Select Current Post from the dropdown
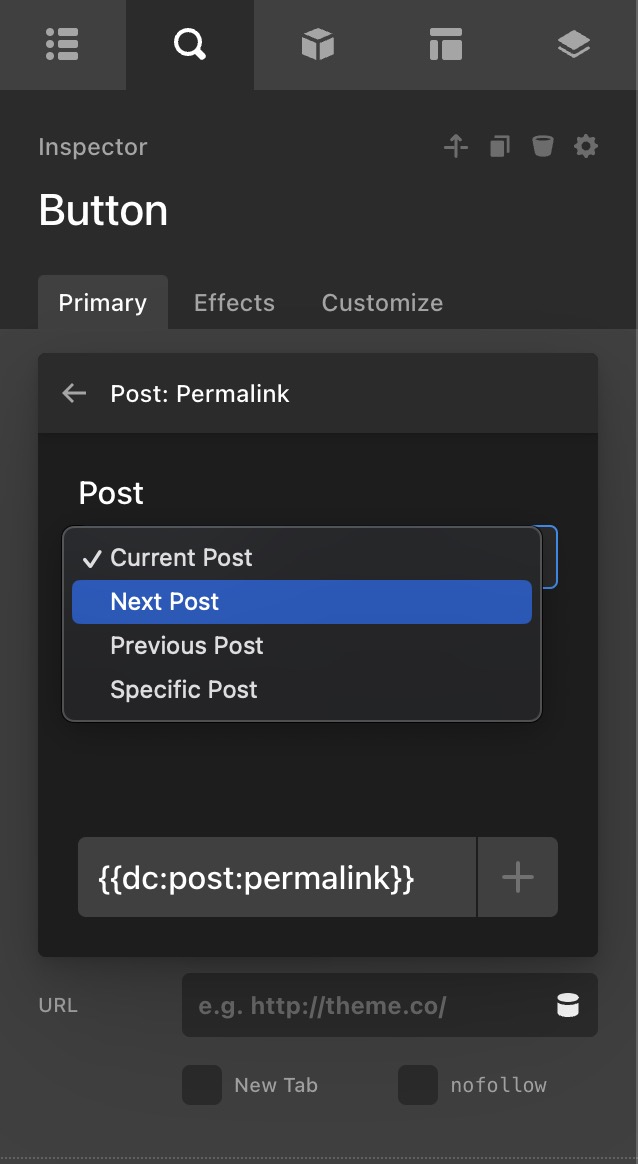Screen dimensions: 638x1164 [181, 558]
